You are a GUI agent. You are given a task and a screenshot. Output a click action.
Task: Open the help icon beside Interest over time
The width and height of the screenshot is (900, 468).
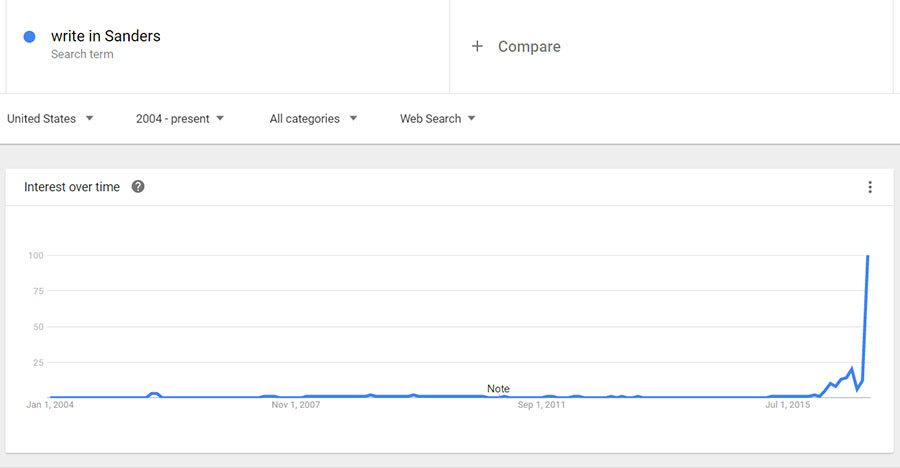pyautogui.click(x=138, y=186)
